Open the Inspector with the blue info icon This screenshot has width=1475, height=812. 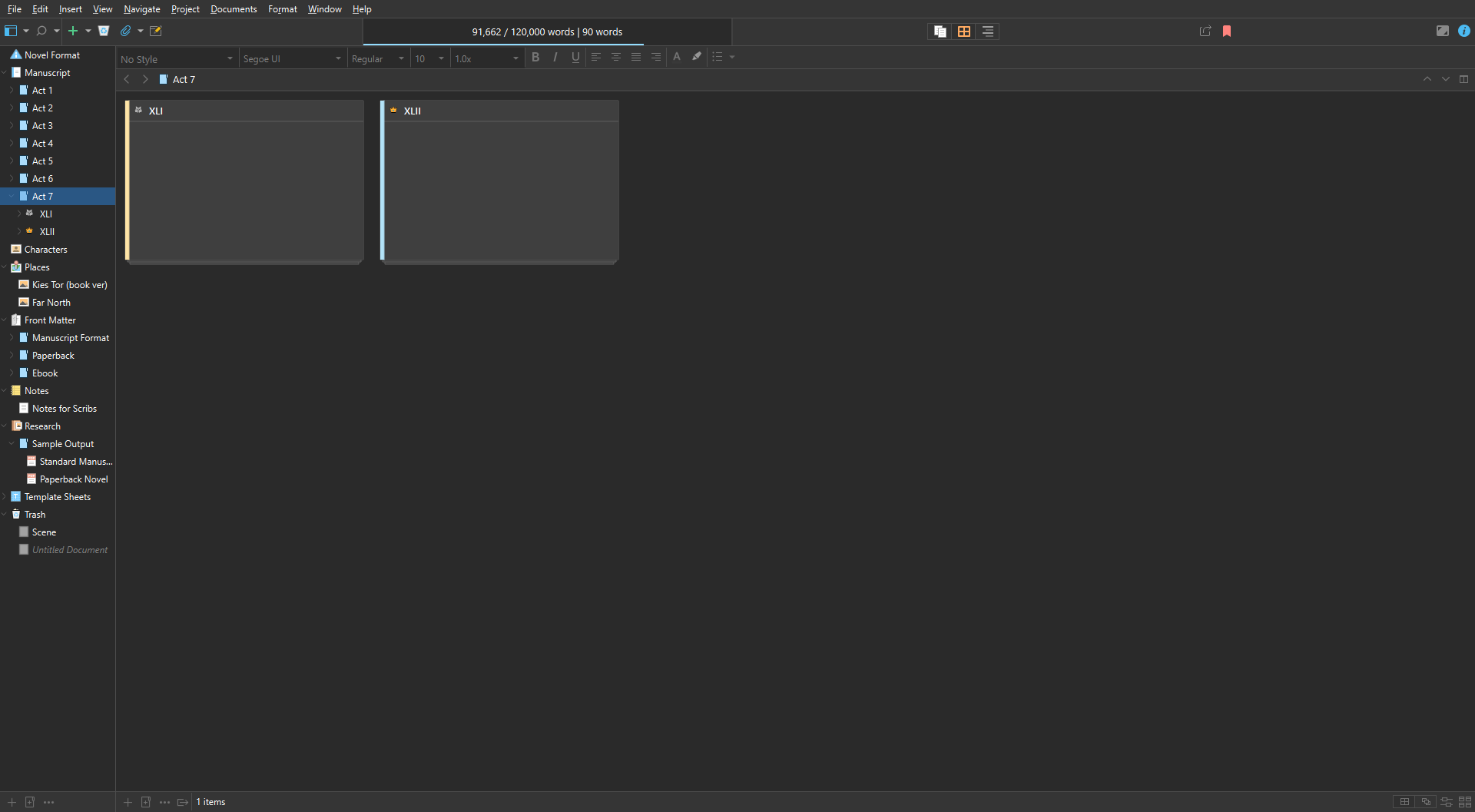[1463, 31]
